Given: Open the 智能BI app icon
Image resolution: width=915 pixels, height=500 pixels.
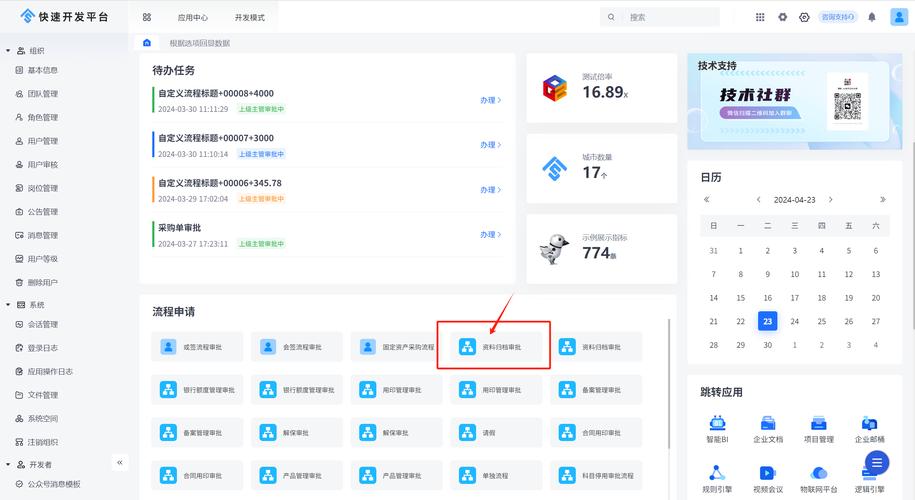Looking at the screenshot, I should 717,424.
